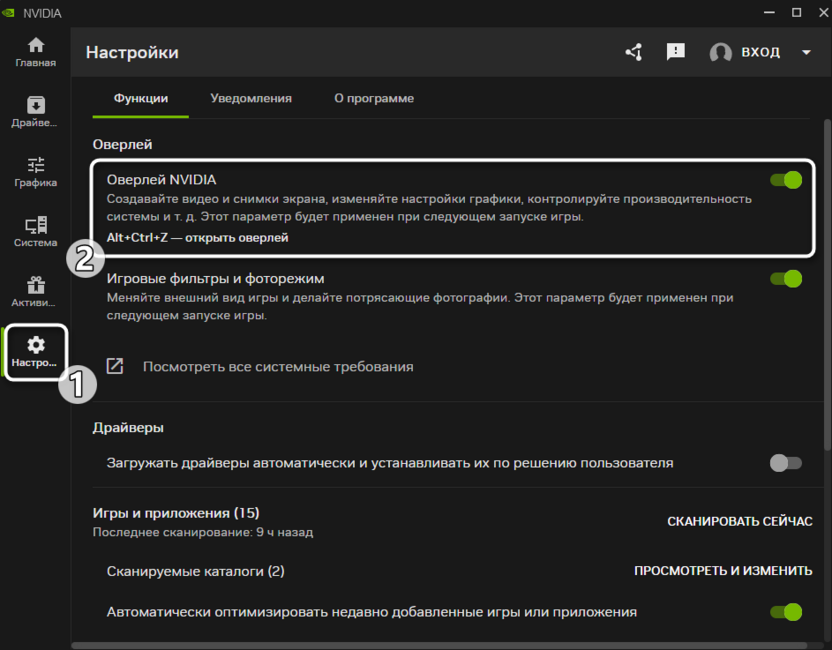832x650 pixels.
Task: Click ПРОСМОТРЕТЬ И ИЗМЕНИТЬ button
Action: click(x=723, y=571)
